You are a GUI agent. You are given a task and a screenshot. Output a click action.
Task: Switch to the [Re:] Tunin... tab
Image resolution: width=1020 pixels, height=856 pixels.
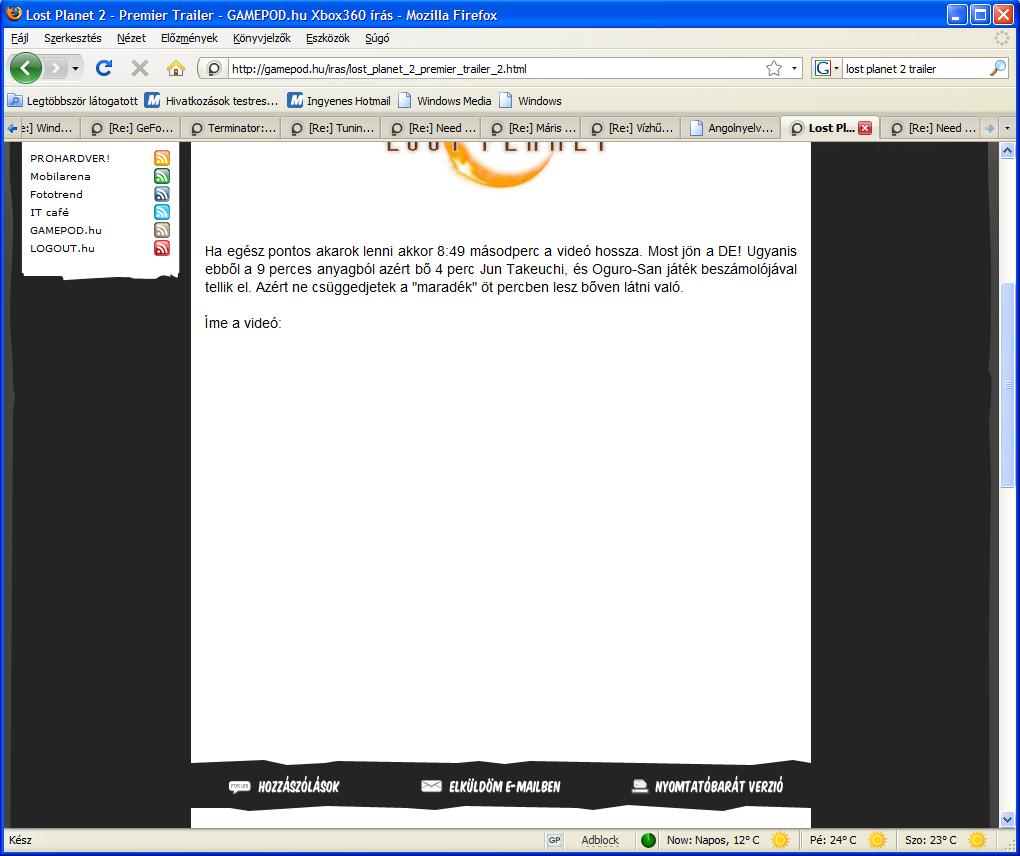tap(331, 128)
